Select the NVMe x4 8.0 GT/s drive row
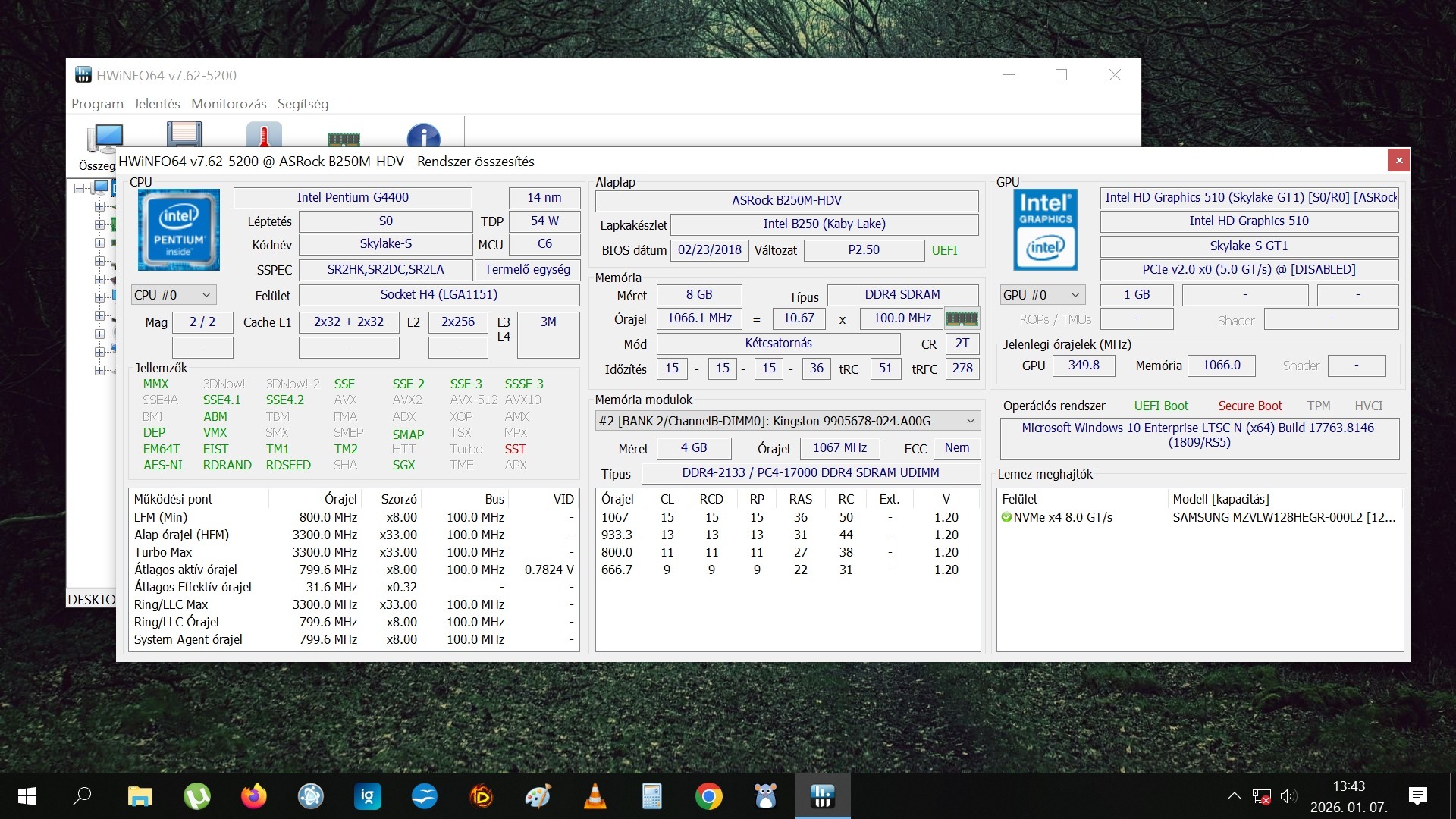This screenshot has height=819, width=1456. [x=1062, y=517]
